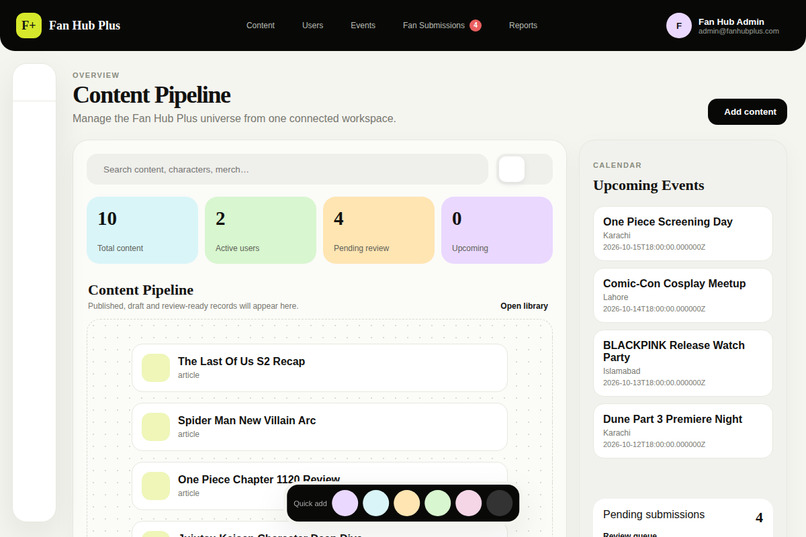This screenshot has height=537, width=806.
Task: Open the Pending review stat card
Action: pos(379,230)
